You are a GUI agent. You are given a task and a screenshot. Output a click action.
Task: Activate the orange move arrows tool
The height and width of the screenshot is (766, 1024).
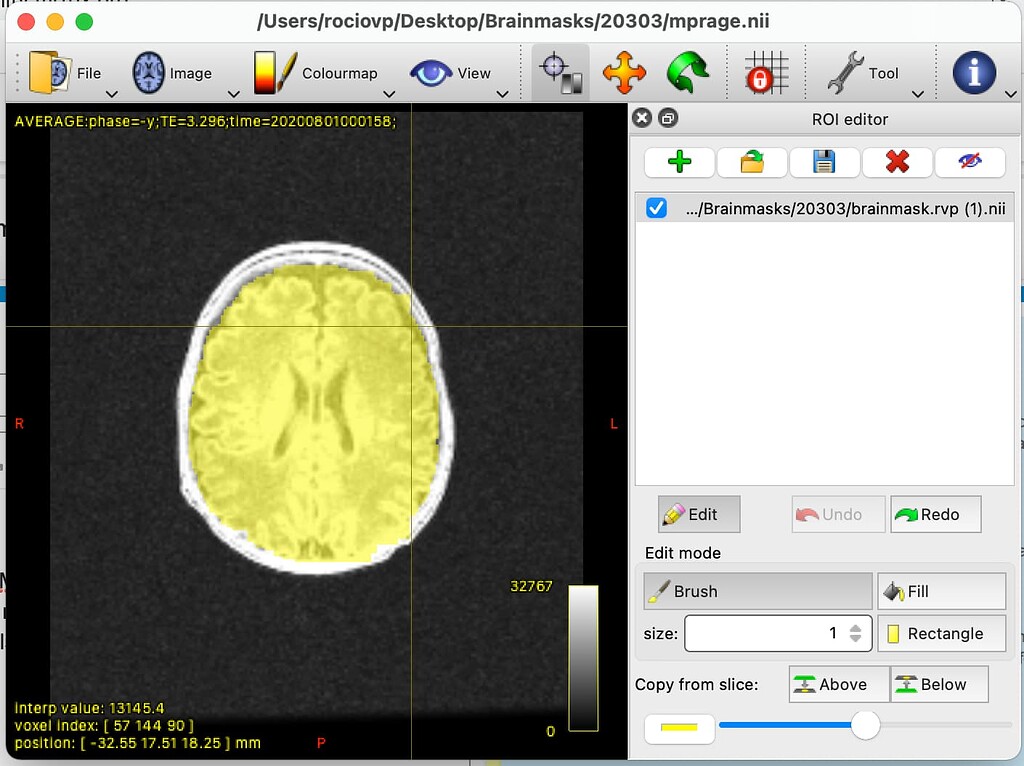pos(624,72)
